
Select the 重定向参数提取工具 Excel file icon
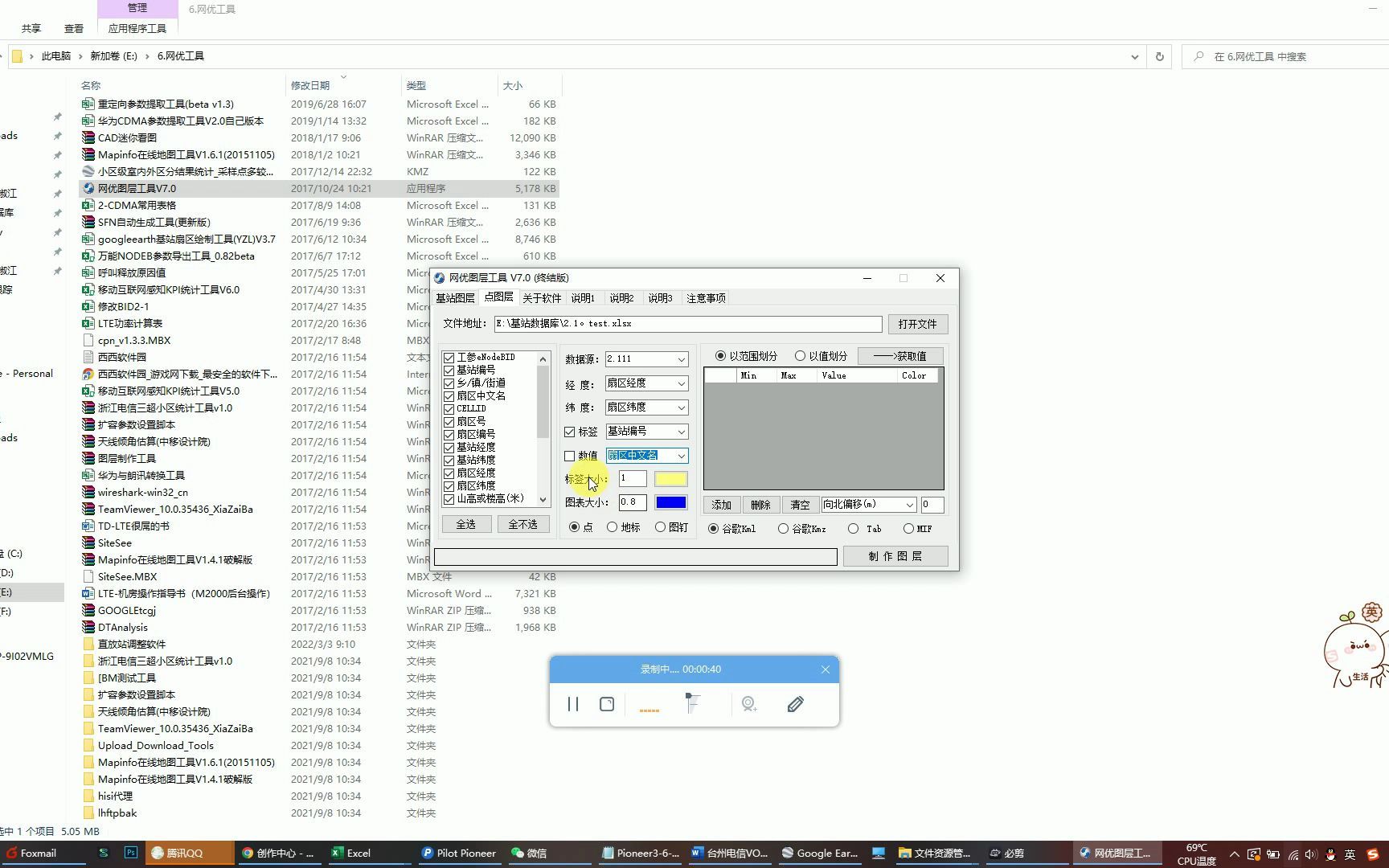[88, 104]
